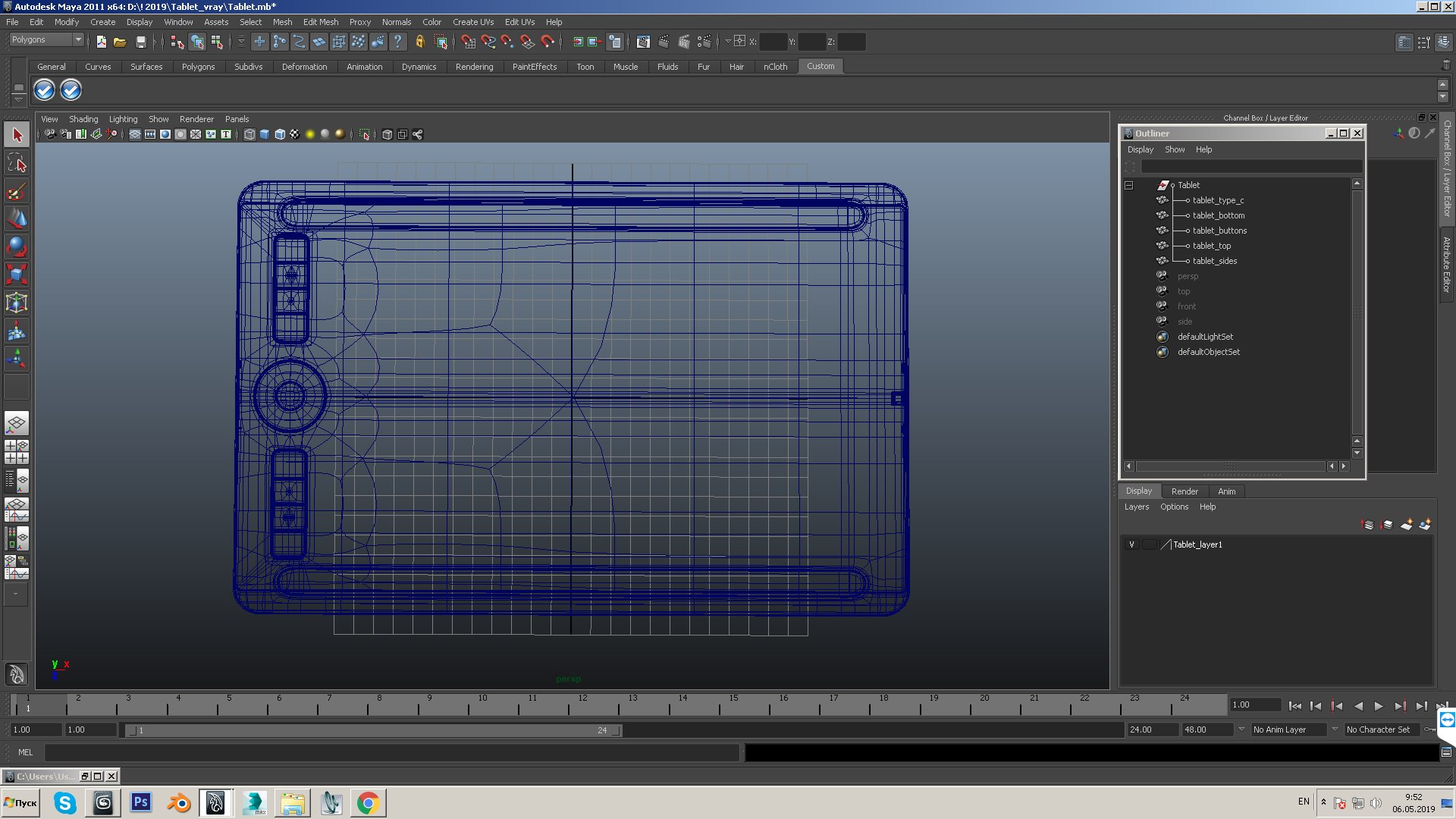
Task: Switch to the Rendering shelf tab
Action: (474, 67)
